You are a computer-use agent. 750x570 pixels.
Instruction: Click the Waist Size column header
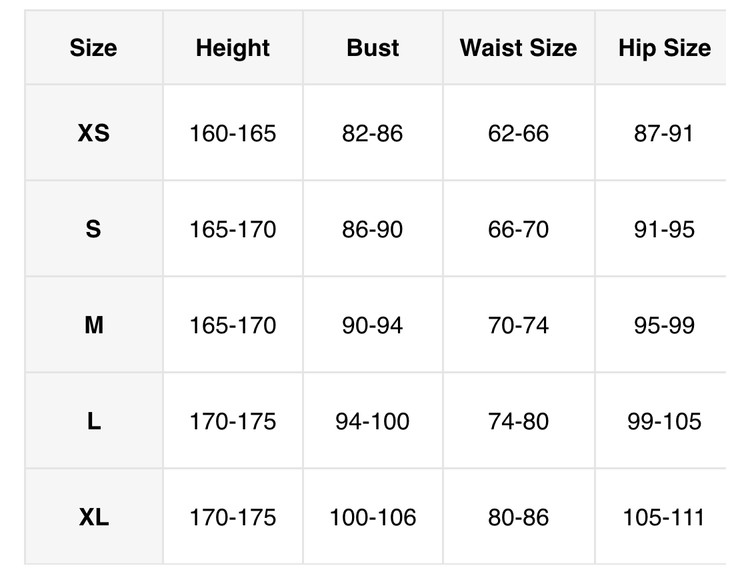click(518, 48)
